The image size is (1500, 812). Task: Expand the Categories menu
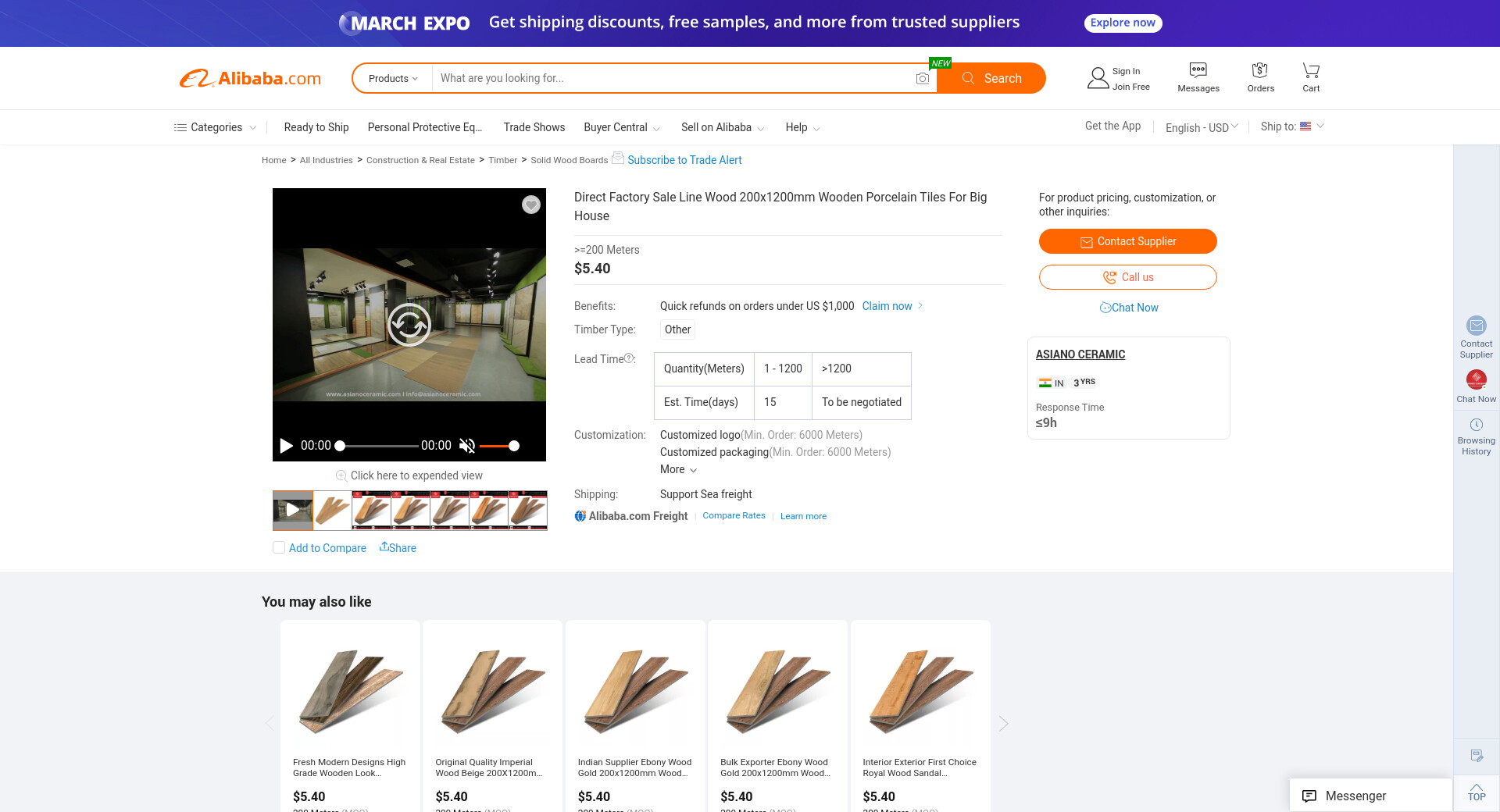(215, 127)
